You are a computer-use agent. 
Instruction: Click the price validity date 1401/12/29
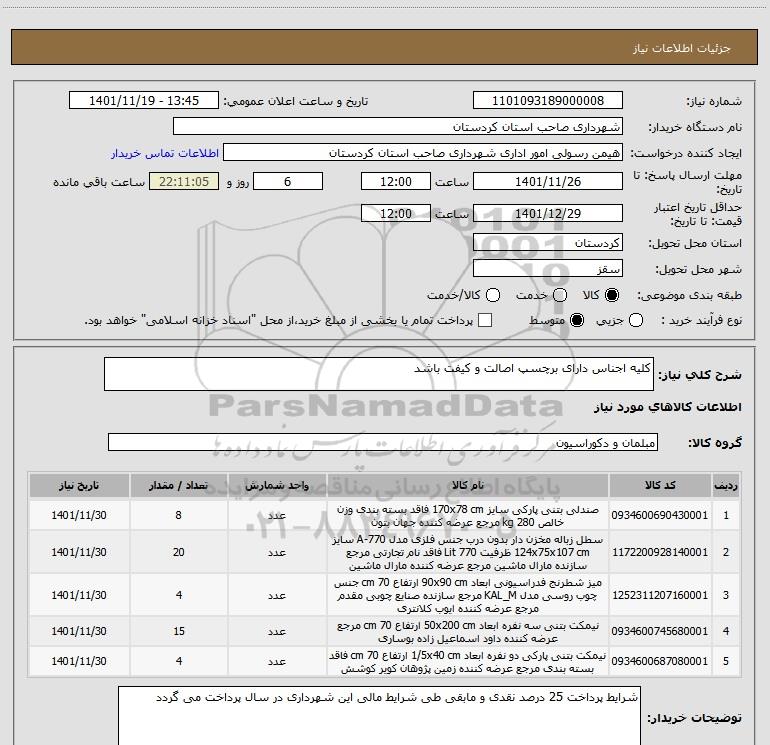[x=548, y=213]
